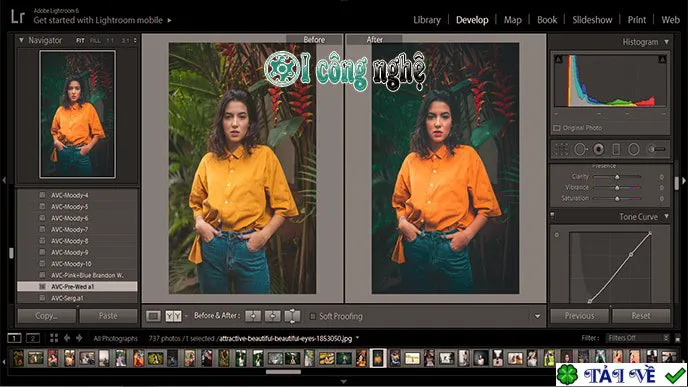Set Navigator zoom to FILL
688x387 pixels.
pos(95,40)
